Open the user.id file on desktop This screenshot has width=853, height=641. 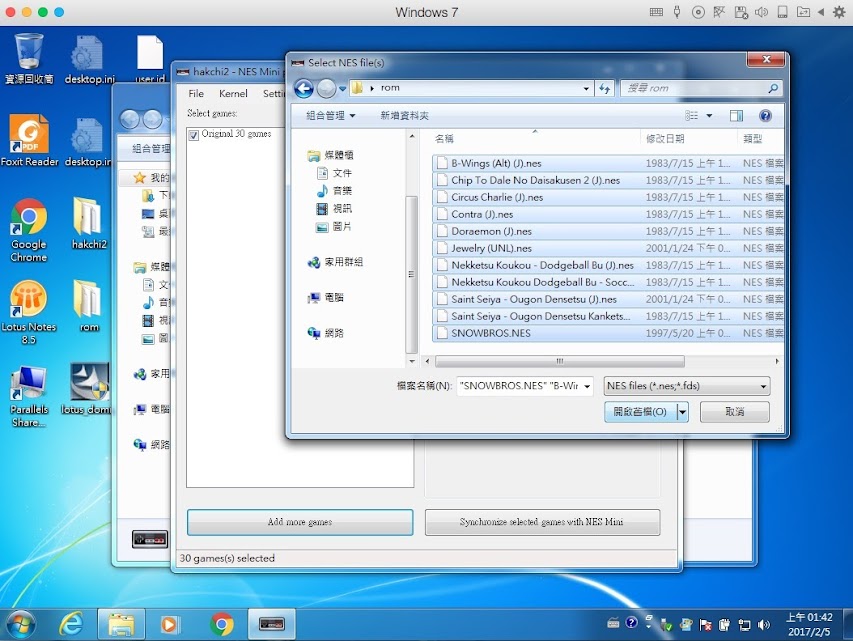click(150, 58)
